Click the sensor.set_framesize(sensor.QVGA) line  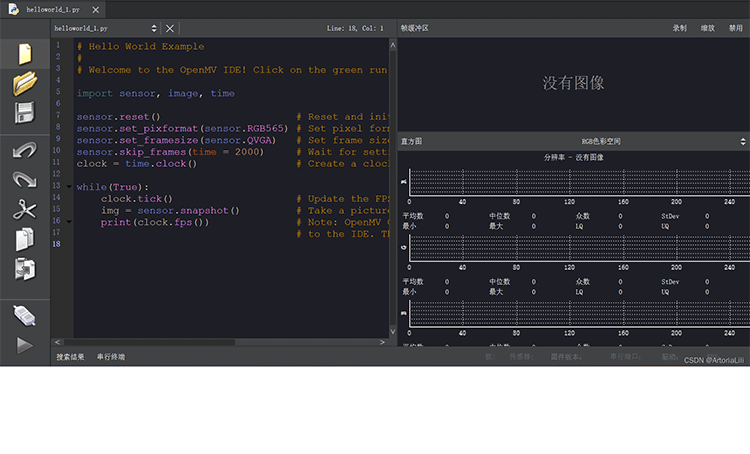176,140
